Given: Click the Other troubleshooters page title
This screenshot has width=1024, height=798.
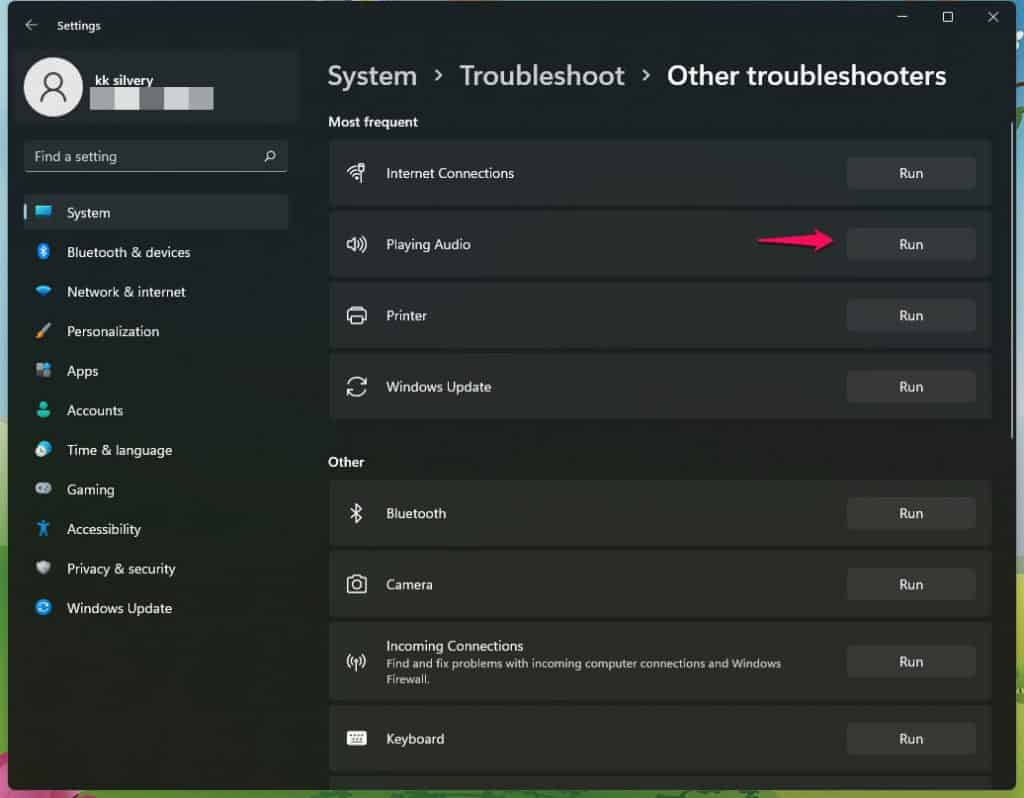Looking at the screenshot, I should click(x=807, y=76).
